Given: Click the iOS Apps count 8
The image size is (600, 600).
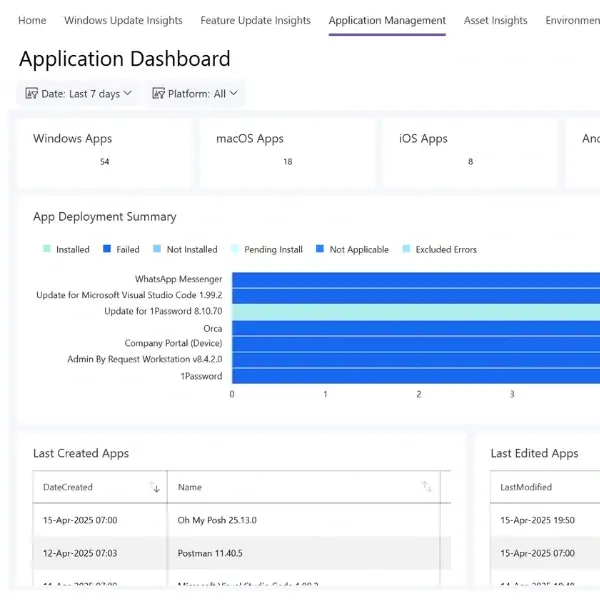Looking at the screenshot, I should point(470,161).
